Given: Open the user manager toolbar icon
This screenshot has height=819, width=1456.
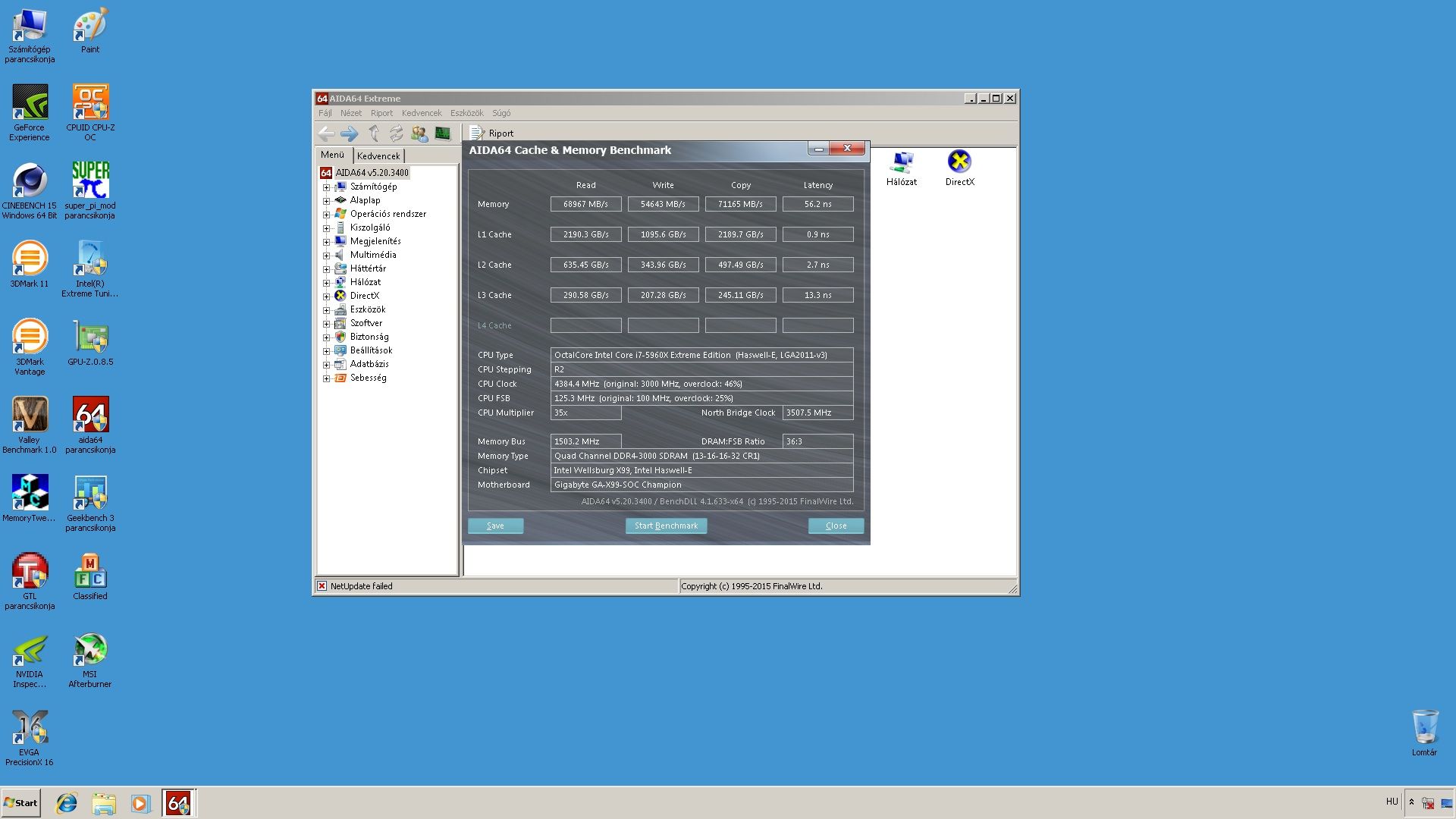Looking at the screenshot, I should 419,133.
